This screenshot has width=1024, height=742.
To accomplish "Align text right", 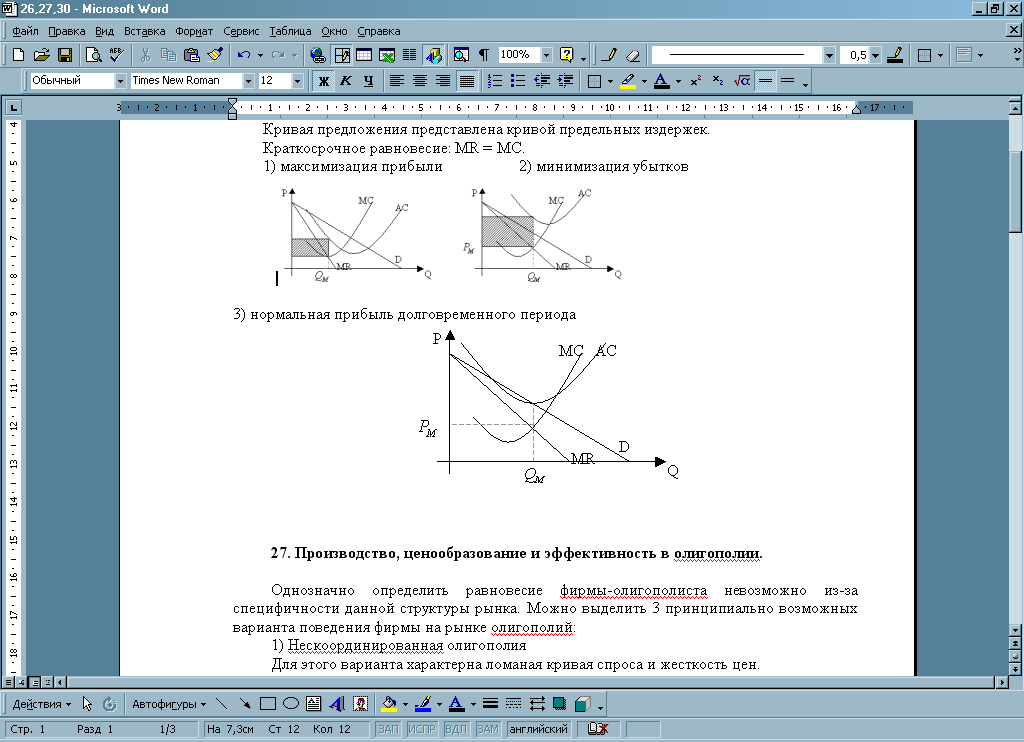I will (x=443, y=81).
